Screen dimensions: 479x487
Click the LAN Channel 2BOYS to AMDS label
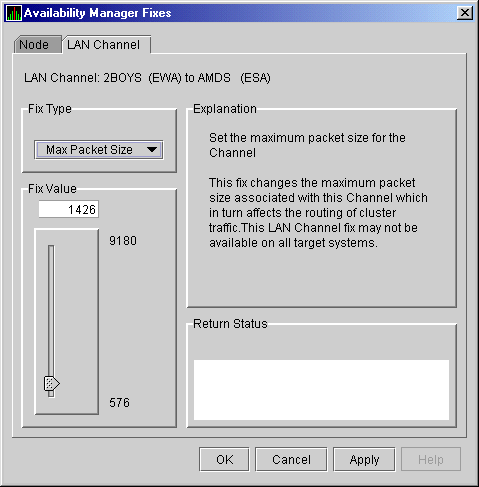[x=147, y=78]
